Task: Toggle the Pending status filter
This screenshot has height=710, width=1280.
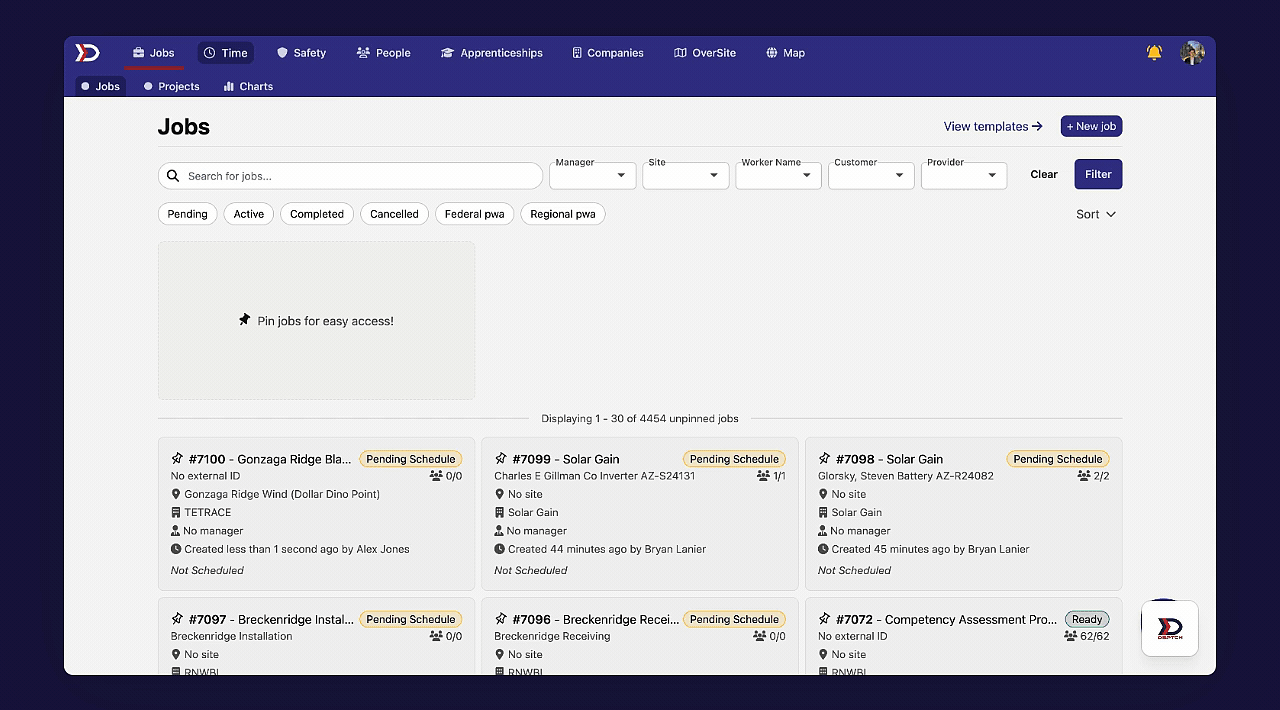Action: pyautogui.click(x=187, y=214)
